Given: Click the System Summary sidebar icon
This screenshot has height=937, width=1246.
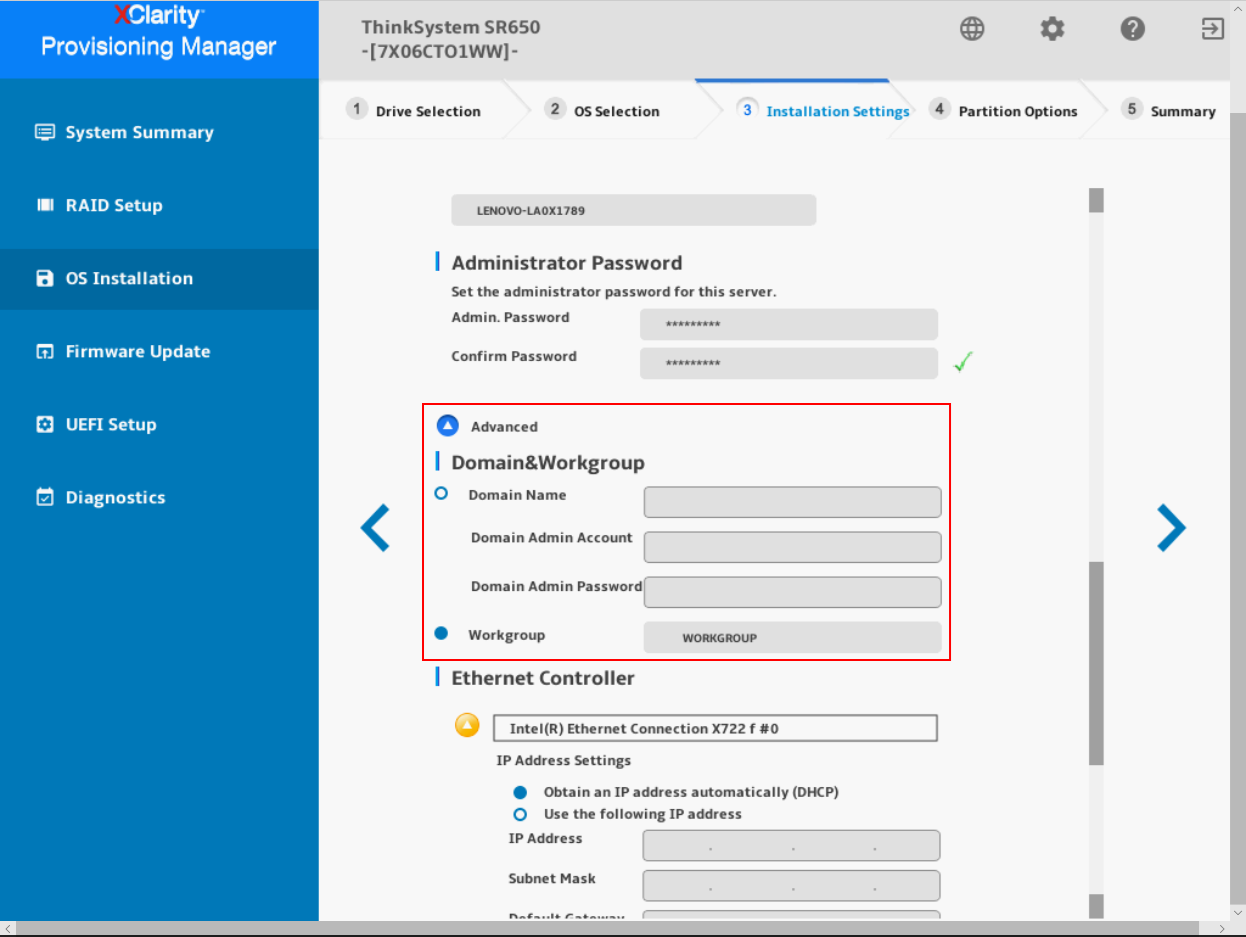Looking at the screenshot, I should tap(45, 132).
